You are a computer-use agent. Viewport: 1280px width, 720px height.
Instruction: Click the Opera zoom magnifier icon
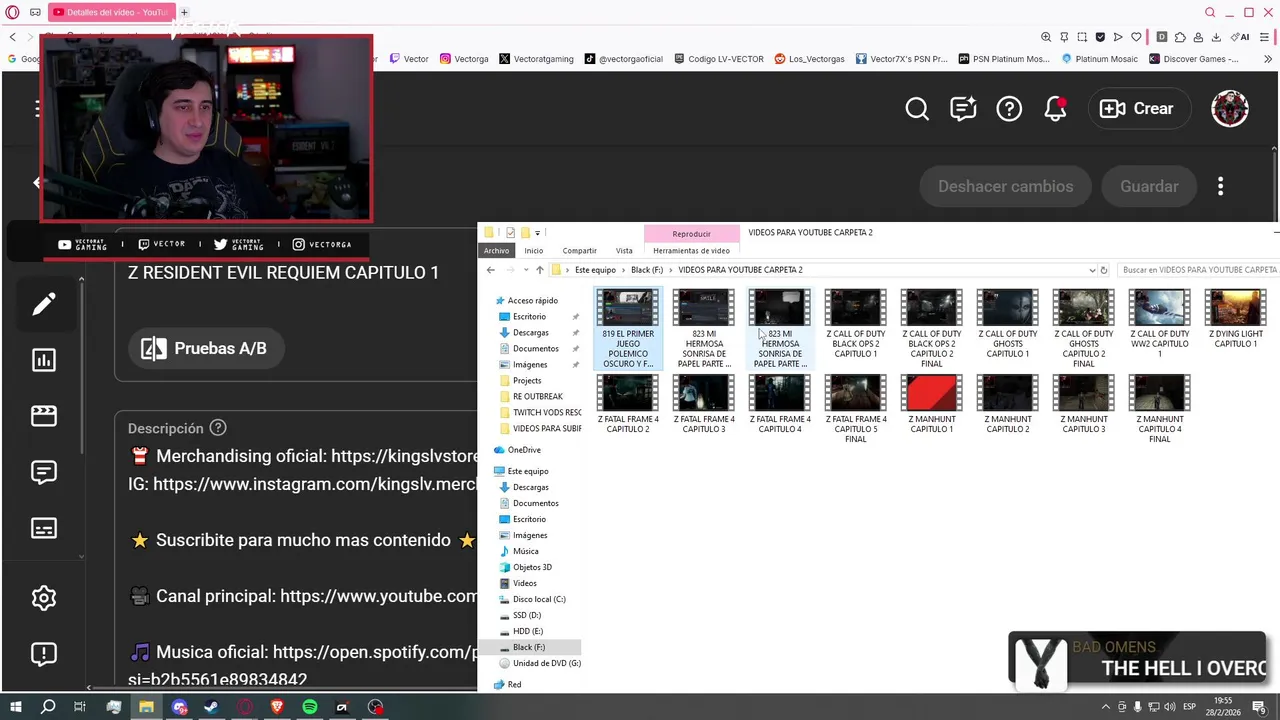(x=1046, y=37)
